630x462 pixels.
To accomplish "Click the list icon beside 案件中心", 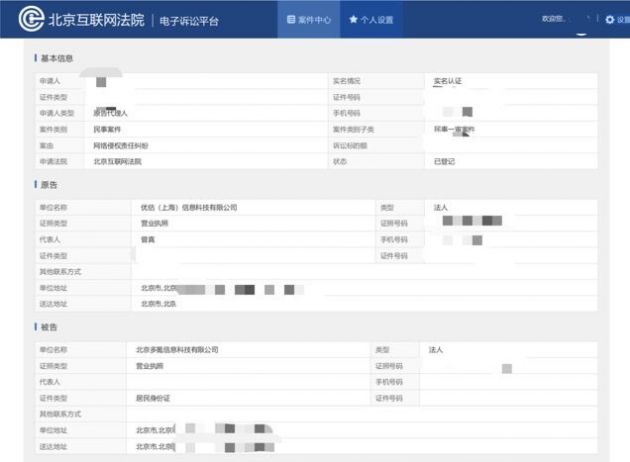I will (x=291, y=19).
